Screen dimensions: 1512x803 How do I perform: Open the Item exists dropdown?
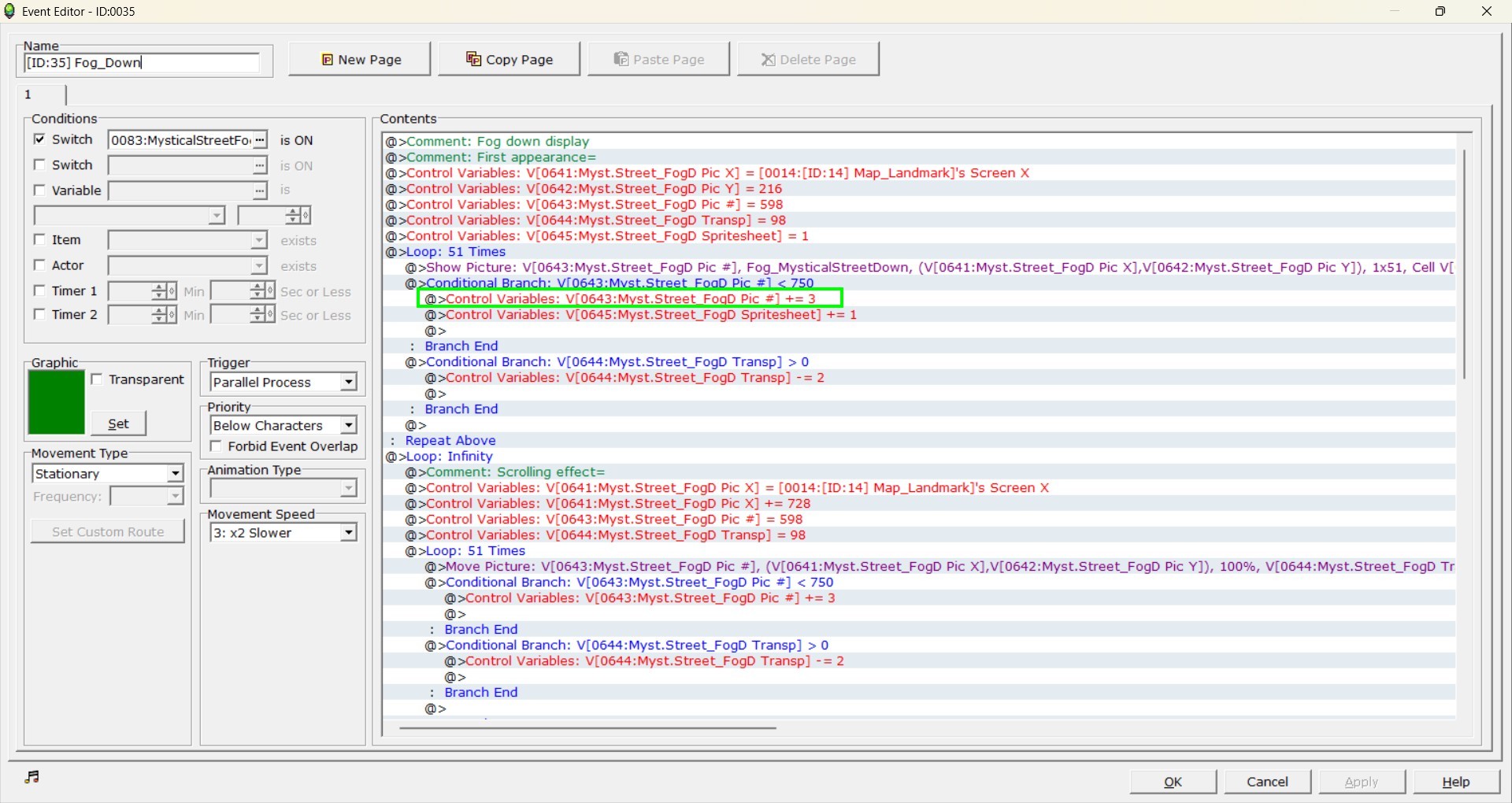(187, 240)
